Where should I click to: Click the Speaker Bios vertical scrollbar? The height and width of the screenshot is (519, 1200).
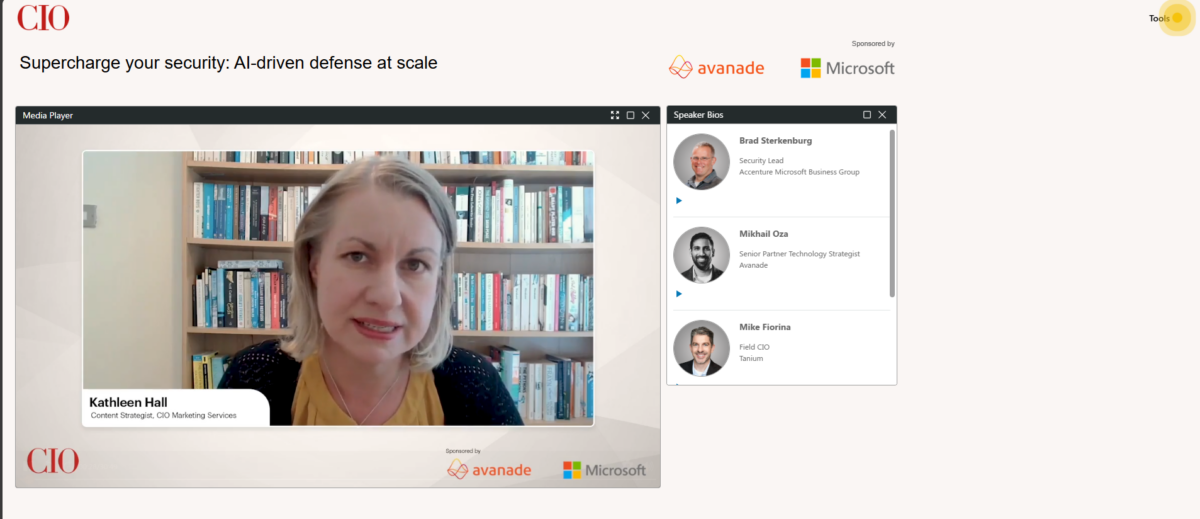click(892, 213)
